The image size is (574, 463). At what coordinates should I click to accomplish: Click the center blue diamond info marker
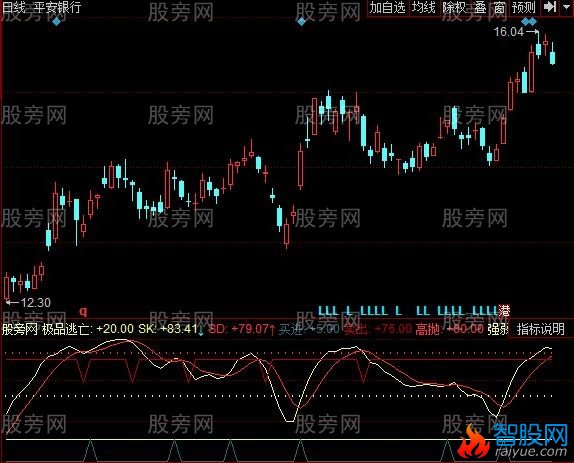pos(301,22)
